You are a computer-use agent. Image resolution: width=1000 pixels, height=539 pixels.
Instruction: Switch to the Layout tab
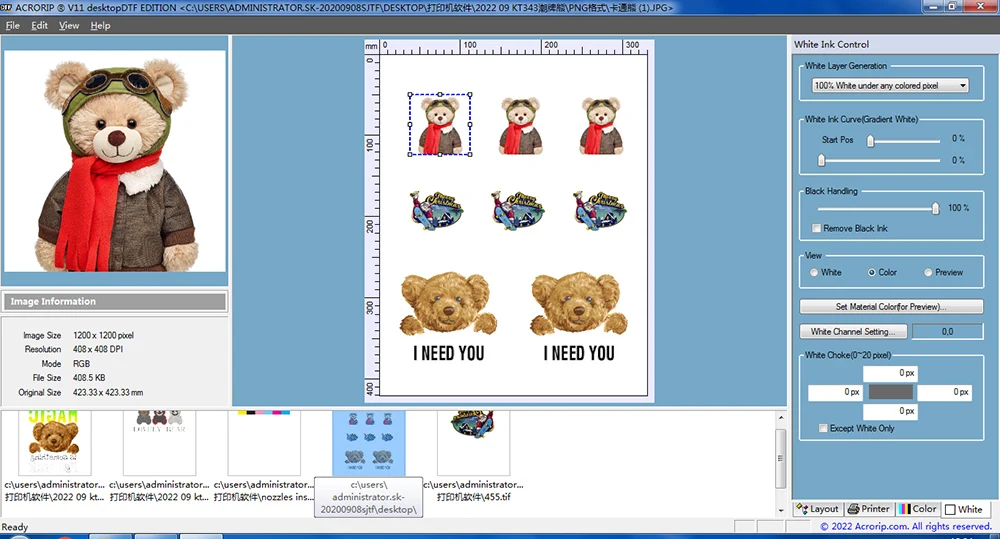(x=818, y=509)
